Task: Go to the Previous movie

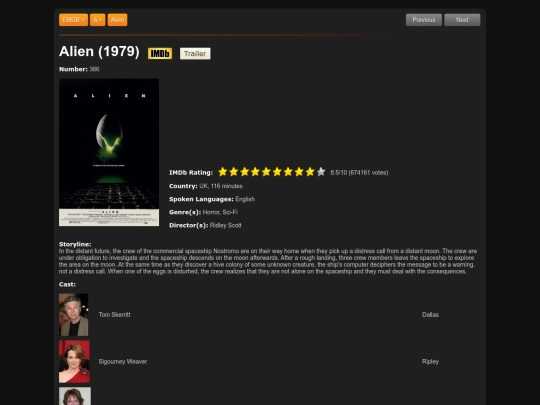Action: (424, 20)
